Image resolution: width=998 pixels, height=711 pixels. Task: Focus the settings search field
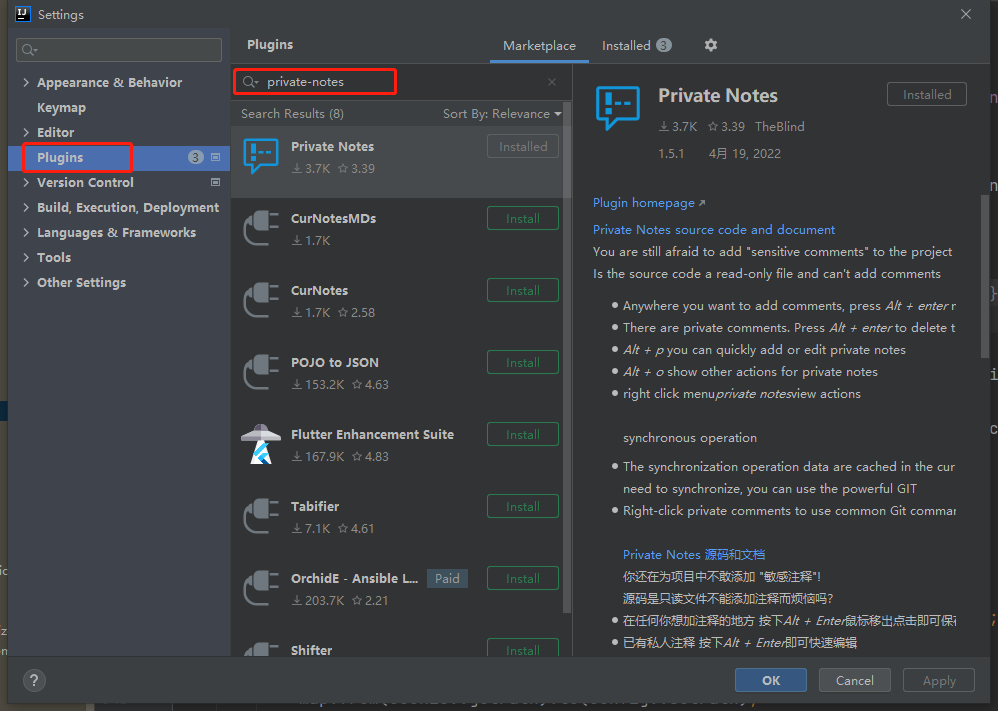coord(119,50)
